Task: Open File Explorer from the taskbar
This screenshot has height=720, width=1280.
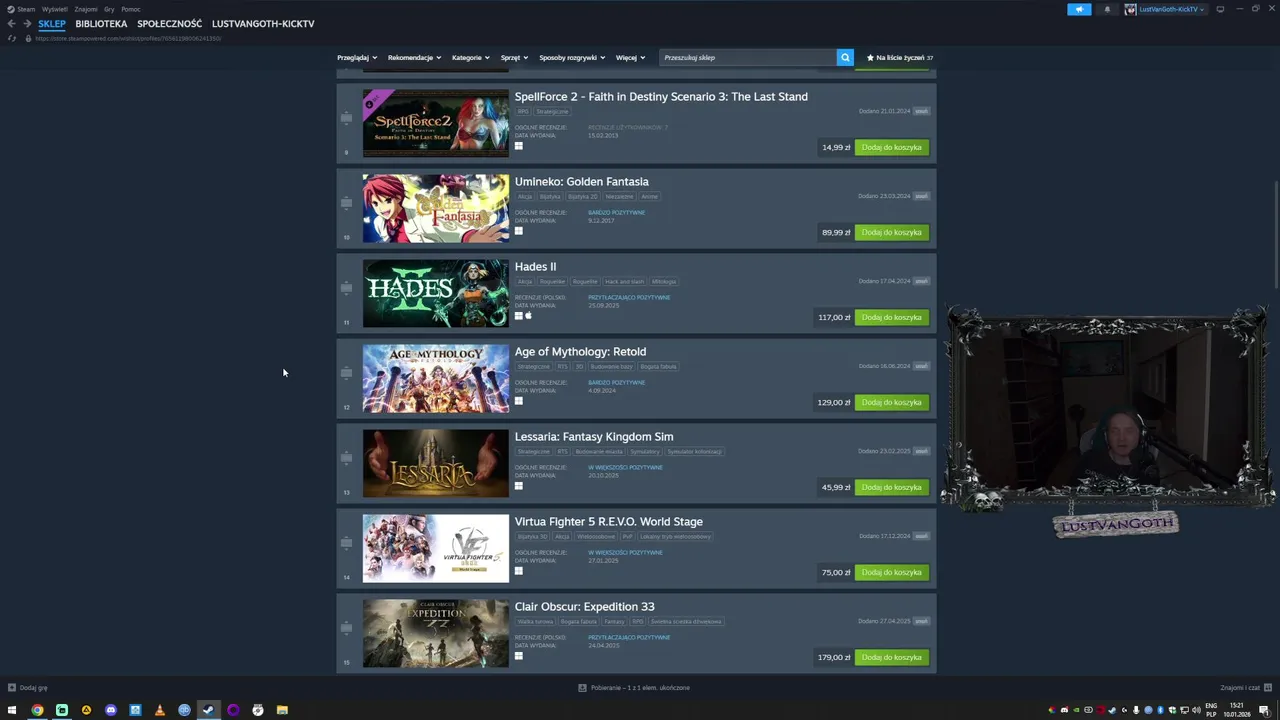Action: click(x=282, y=710)
